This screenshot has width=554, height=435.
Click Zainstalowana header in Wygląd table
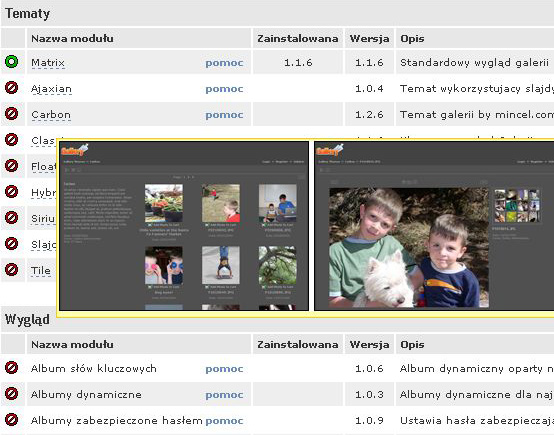click(297, 345)
